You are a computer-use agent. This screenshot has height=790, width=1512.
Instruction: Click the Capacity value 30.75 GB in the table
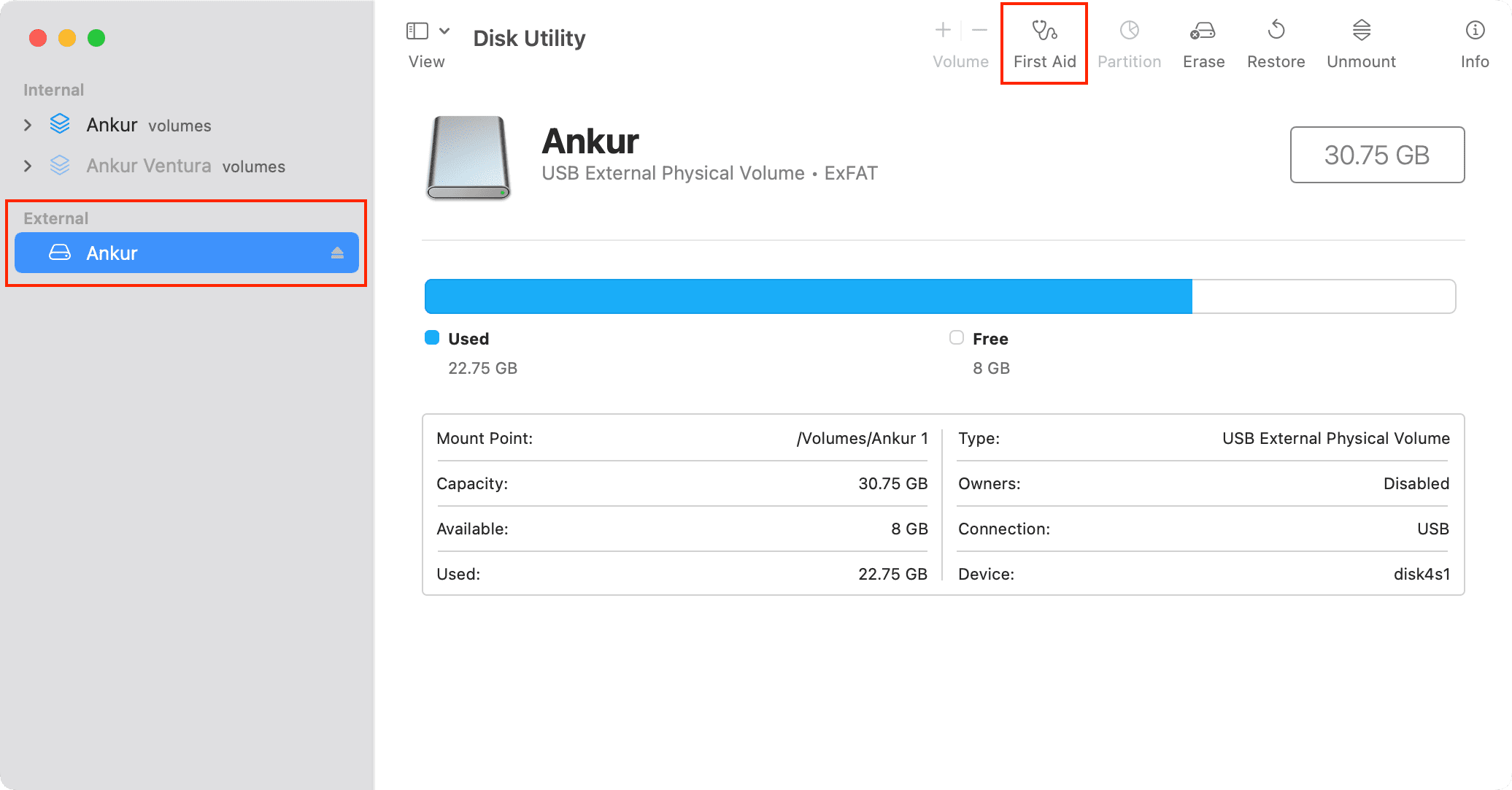click(x=892, y=483)
